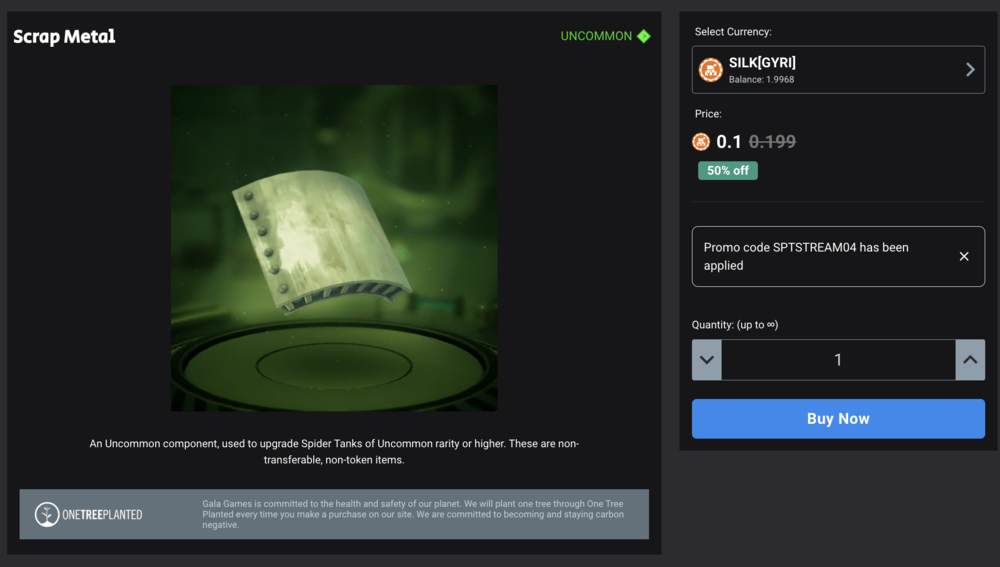
Task: Click the Quantity: (up to ∞) label
Action: tap(735, 325)
